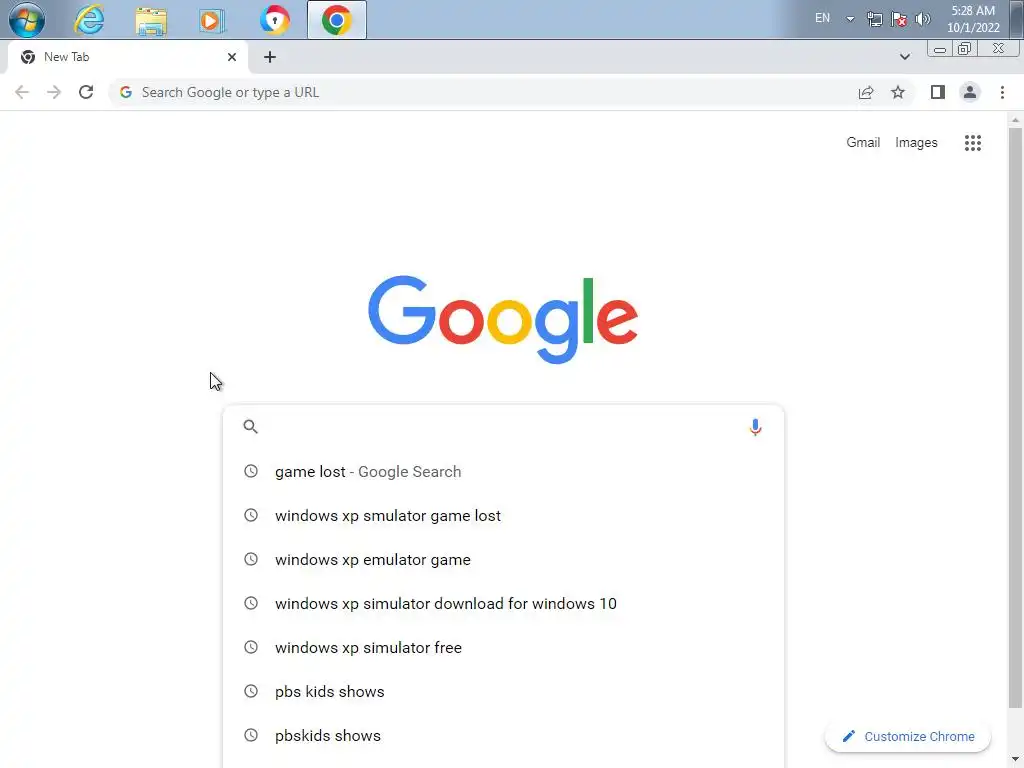Viewport: 1024px width, 768px height.
Task: Close the New Tab tab
Action: (x=232, y=57)
